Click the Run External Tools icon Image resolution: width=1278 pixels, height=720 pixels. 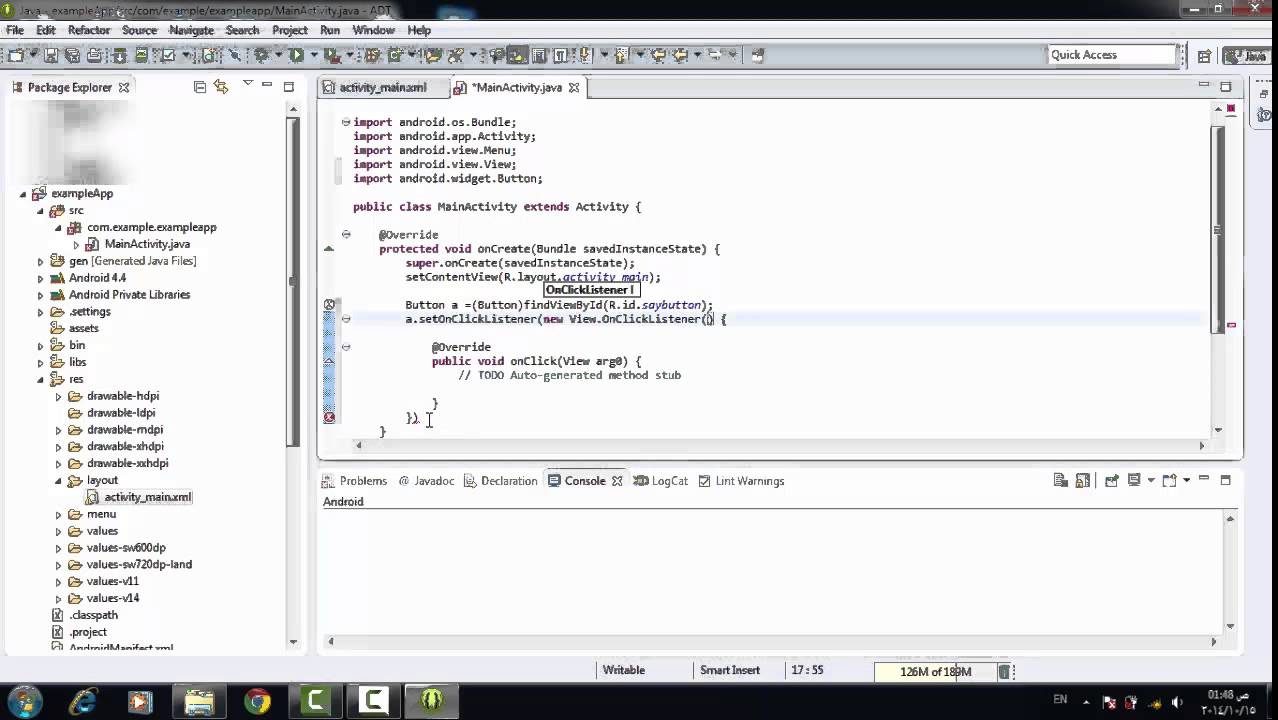pyautogui.click(x=331, y=55)
